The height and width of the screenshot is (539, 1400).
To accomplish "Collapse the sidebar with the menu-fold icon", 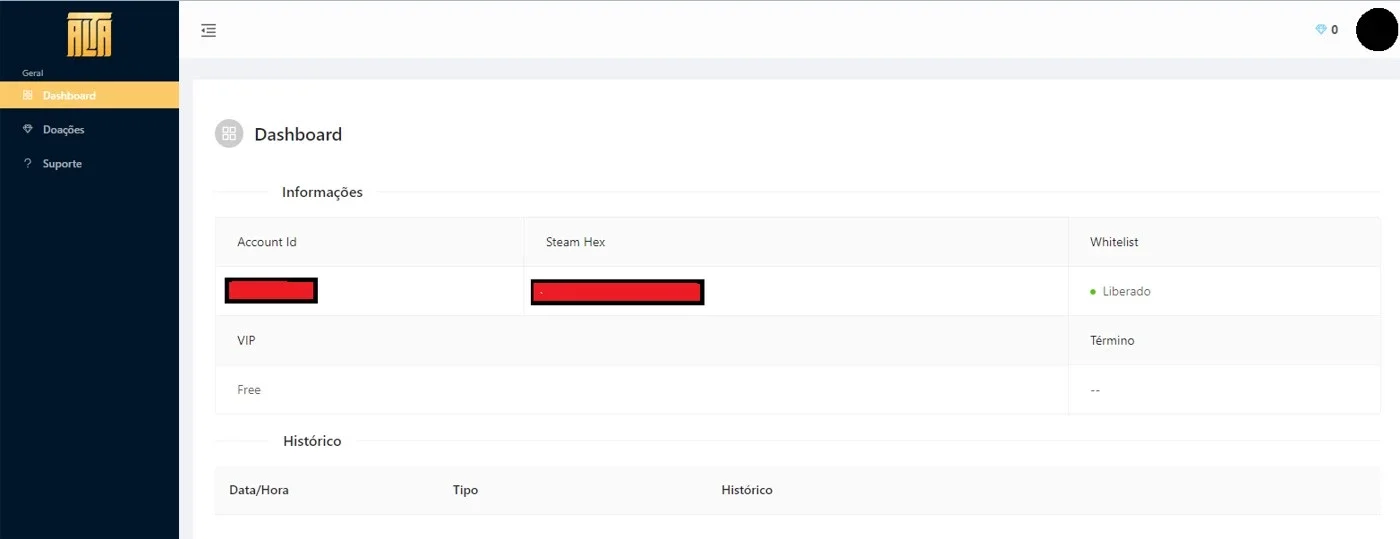I will point(208,31).
